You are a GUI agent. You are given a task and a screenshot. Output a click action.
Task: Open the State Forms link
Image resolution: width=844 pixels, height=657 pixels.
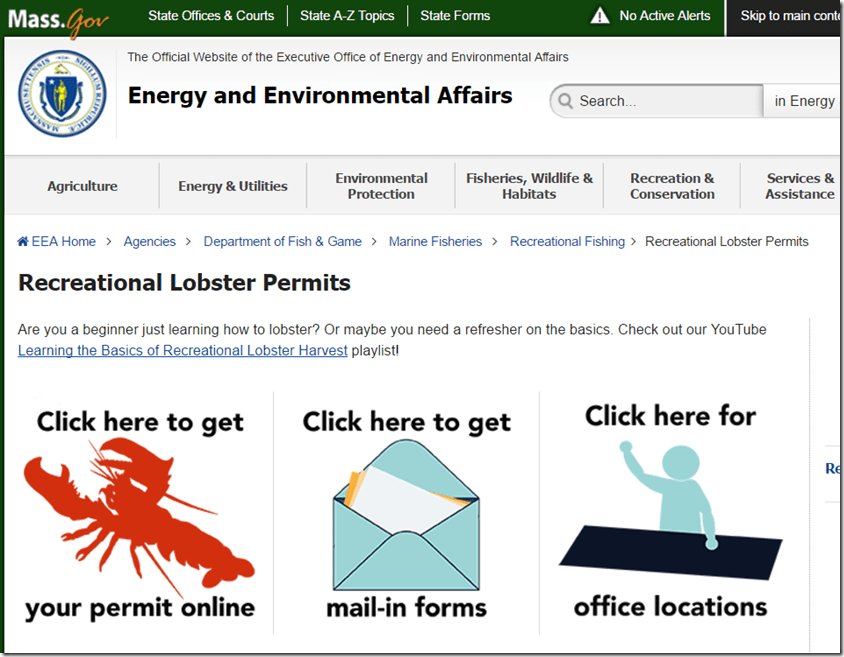(x=455, y=16)
